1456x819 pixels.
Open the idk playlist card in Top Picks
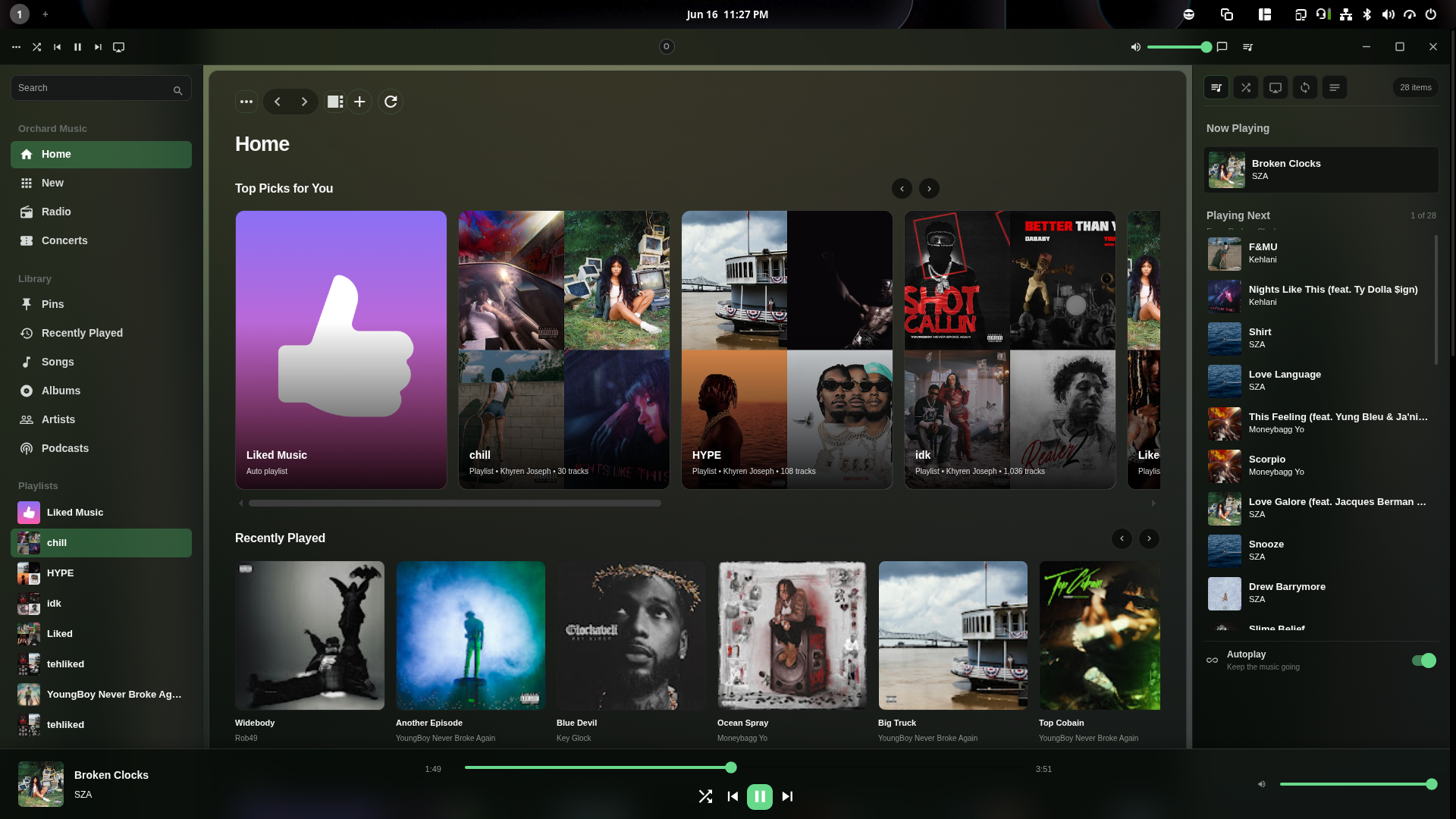(1010, 350)
